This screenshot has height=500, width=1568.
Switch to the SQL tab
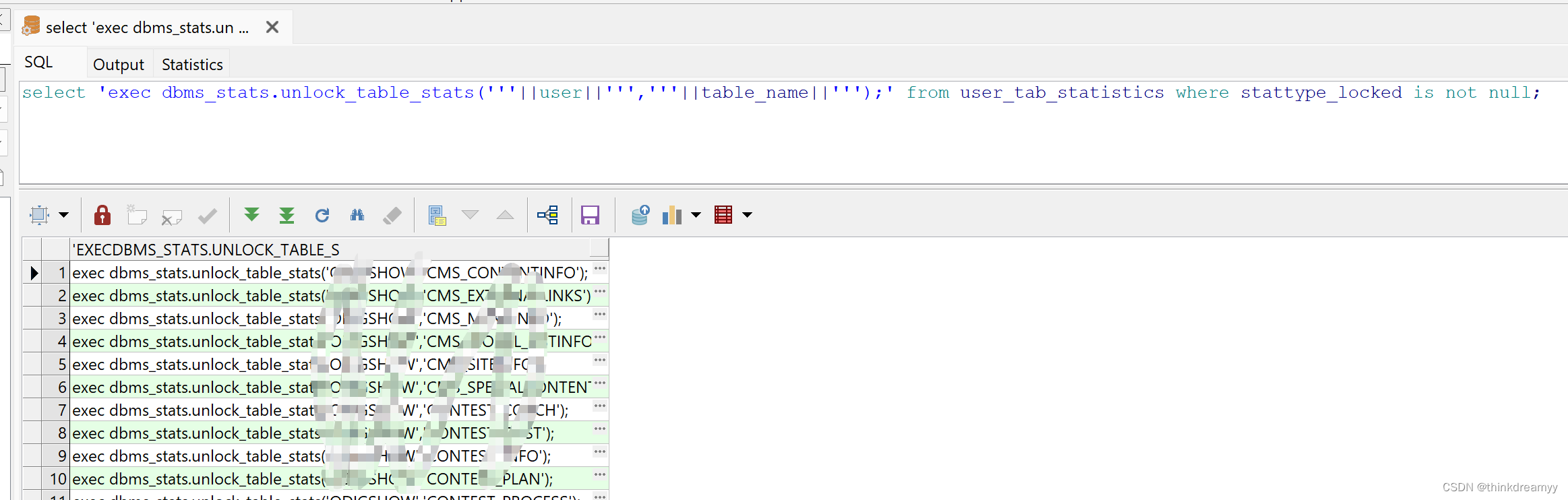[x=38, y=62]
